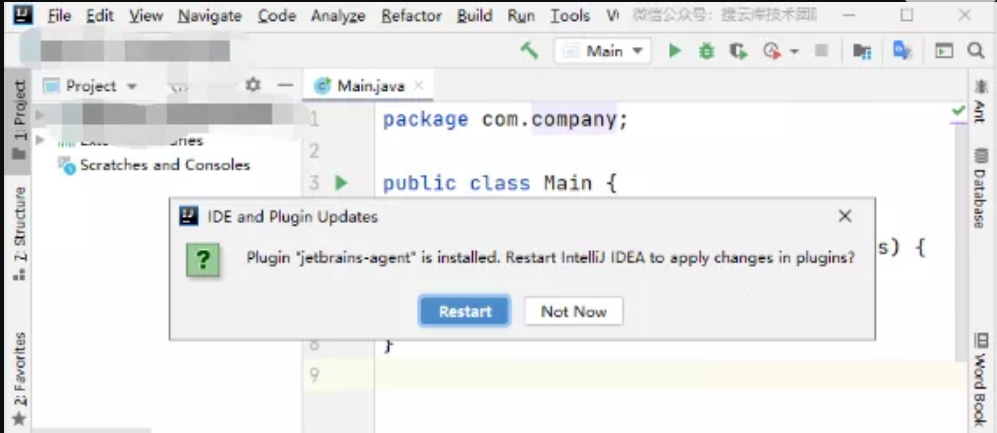Click the gutter run arrow beside class Main
The width and height of the screenshot is (997, 433).
click(x=341, y=183)
